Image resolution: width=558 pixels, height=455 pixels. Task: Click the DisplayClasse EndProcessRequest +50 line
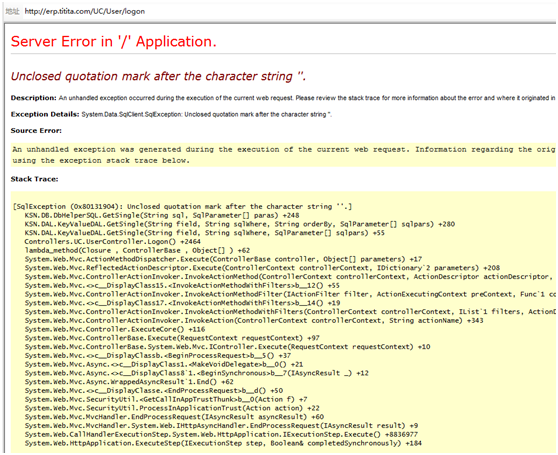click(154, 391)
